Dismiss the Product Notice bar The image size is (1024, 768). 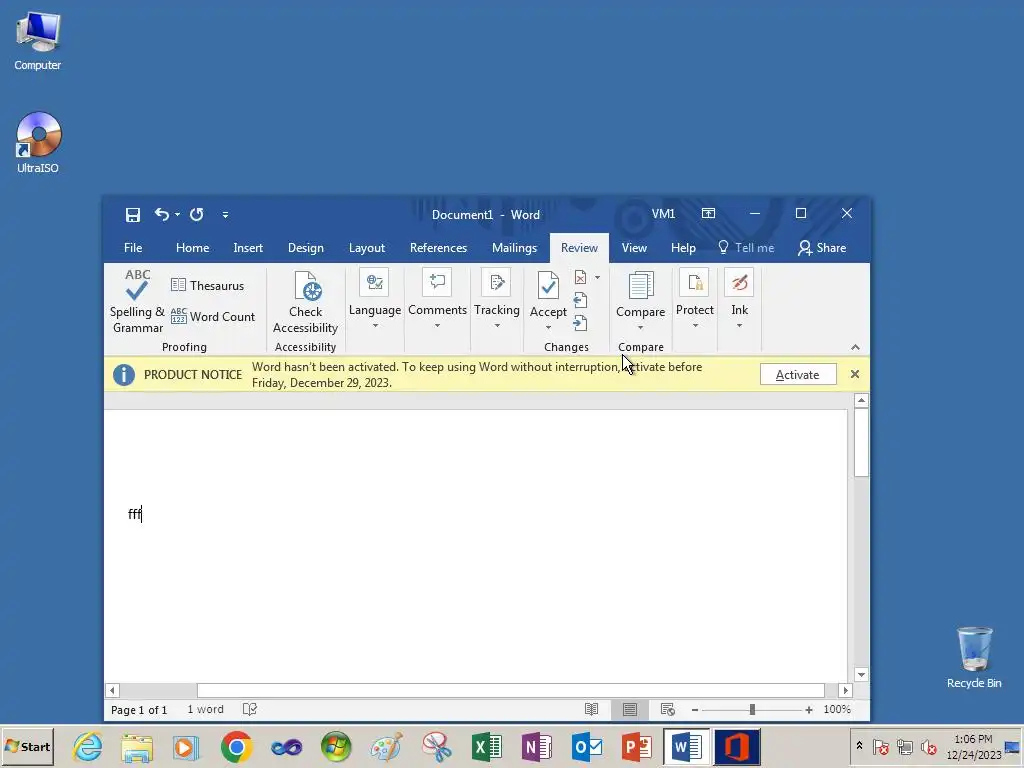point(855,374)
